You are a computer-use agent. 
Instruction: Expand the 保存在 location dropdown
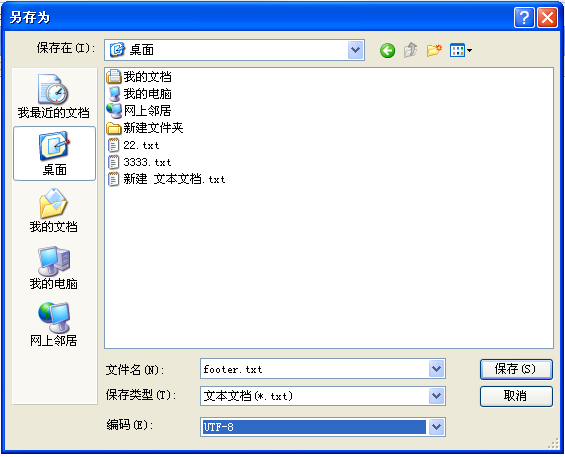coord(355,50)
